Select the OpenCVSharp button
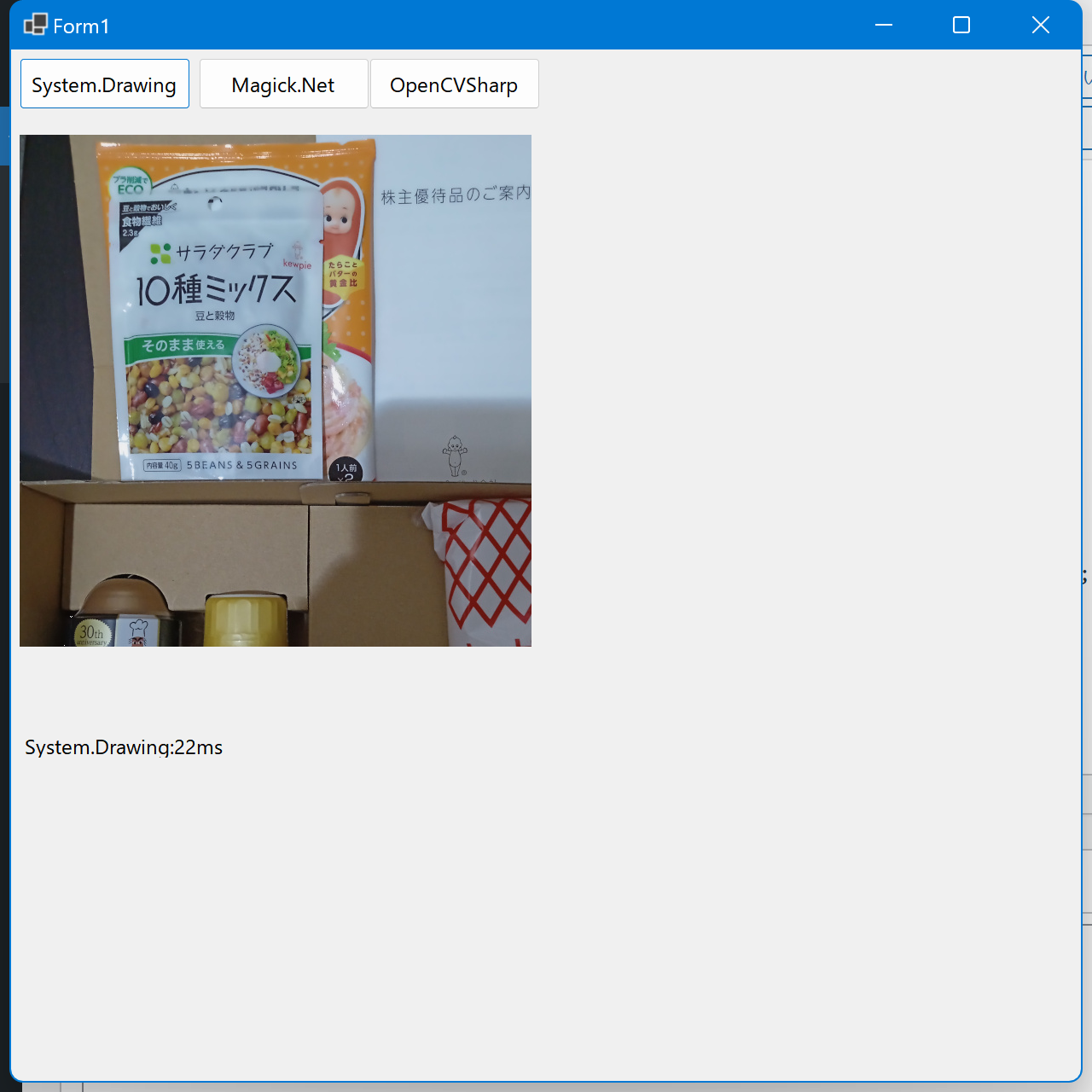Viewport: 1092px width, 1092px height. pyautogui.click(x=454, y=84)
